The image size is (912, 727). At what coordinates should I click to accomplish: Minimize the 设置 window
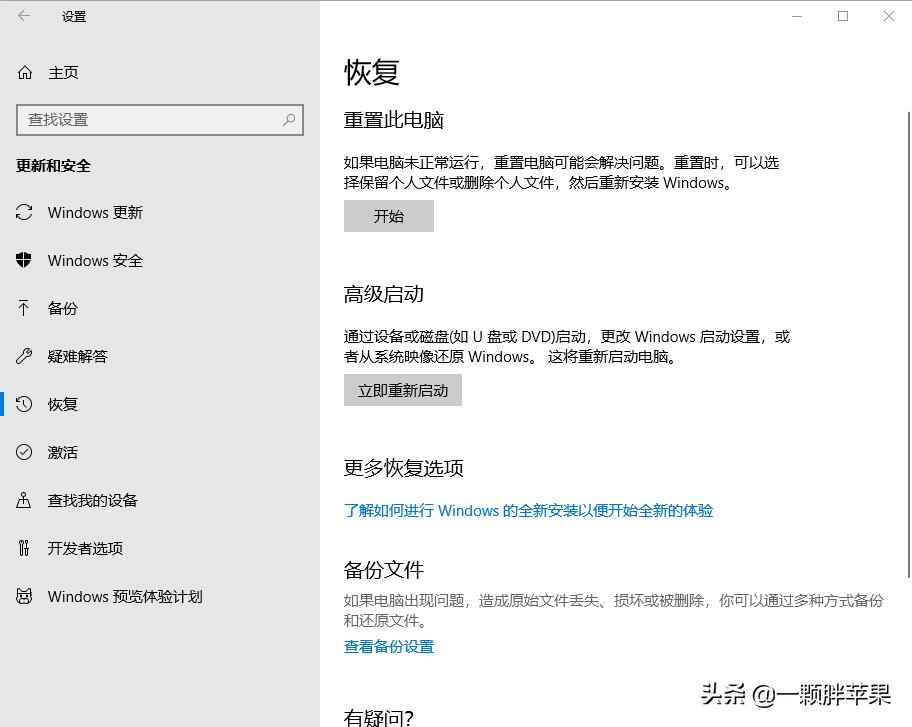click(x=797, y=16)
